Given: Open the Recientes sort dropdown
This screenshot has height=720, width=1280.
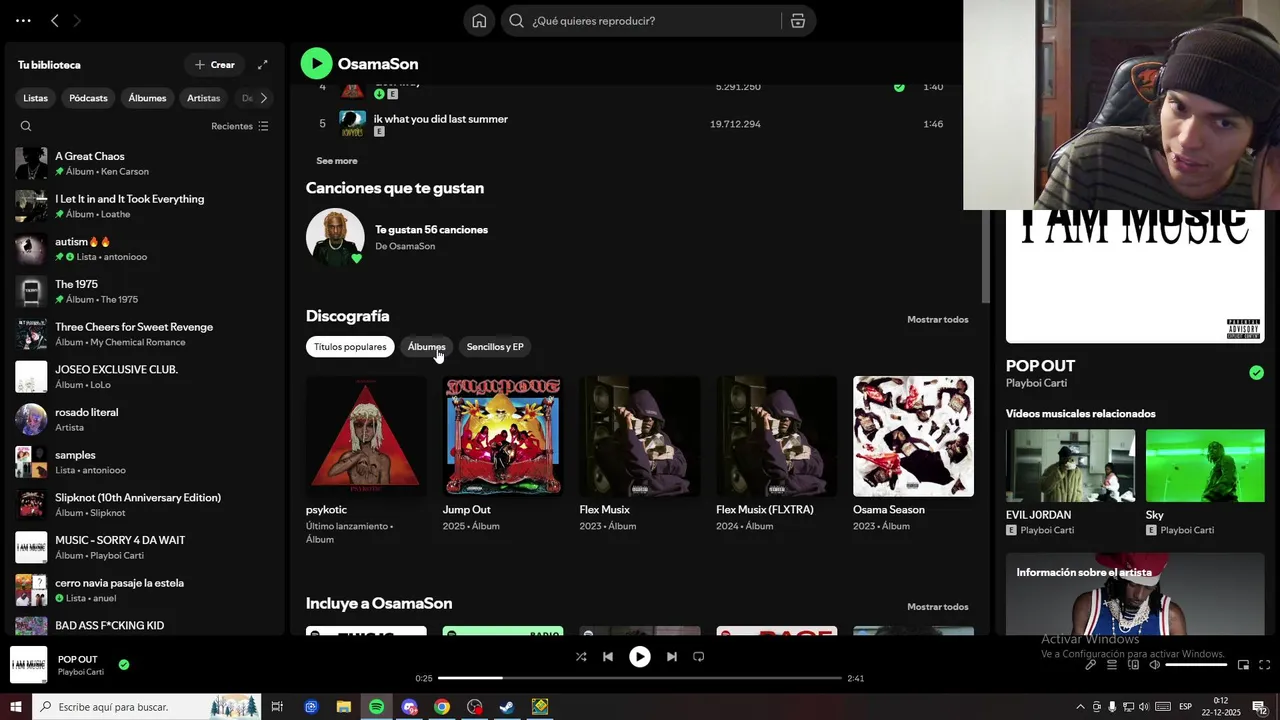Looking at the screenshot, I should coord(240,126).
